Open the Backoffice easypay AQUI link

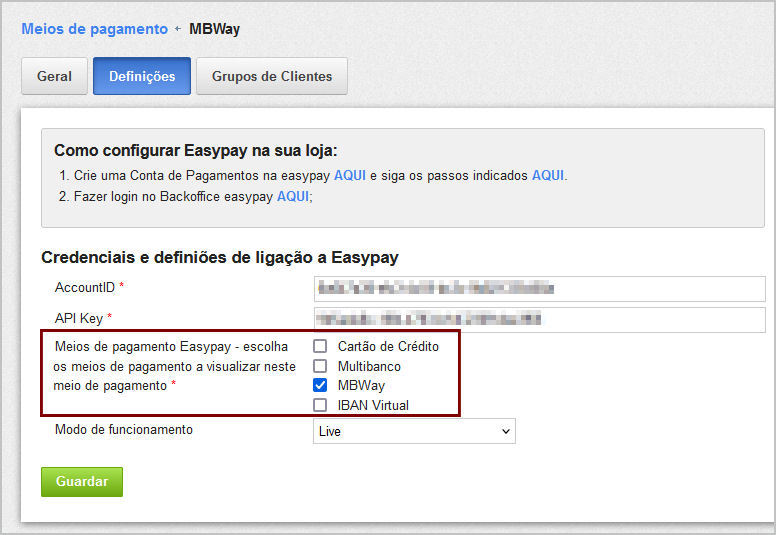click(293, 196)
